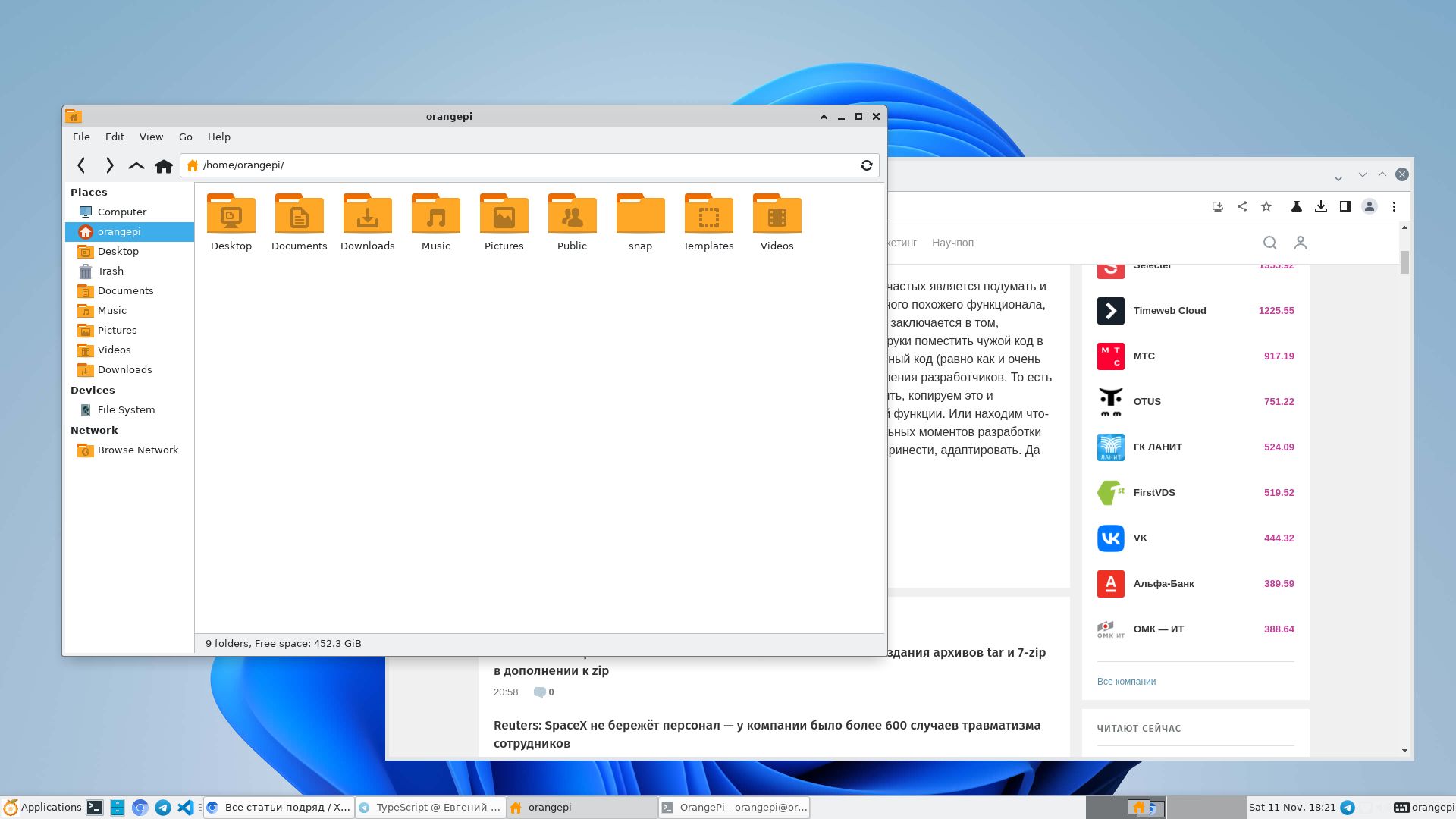This screenshot has height=819, width=1456.
Task: Navigate to home directory
Action: [163, 165]
